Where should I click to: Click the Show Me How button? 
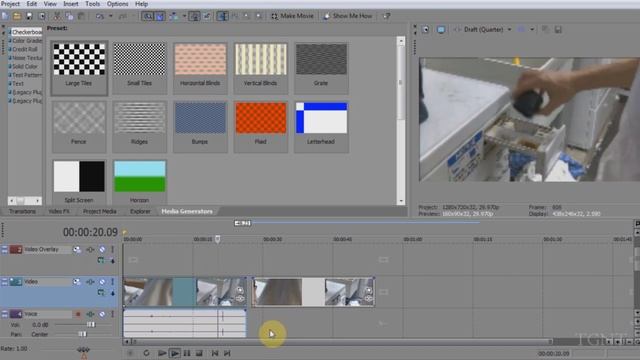pyautogui.click(x=348, y=16)
